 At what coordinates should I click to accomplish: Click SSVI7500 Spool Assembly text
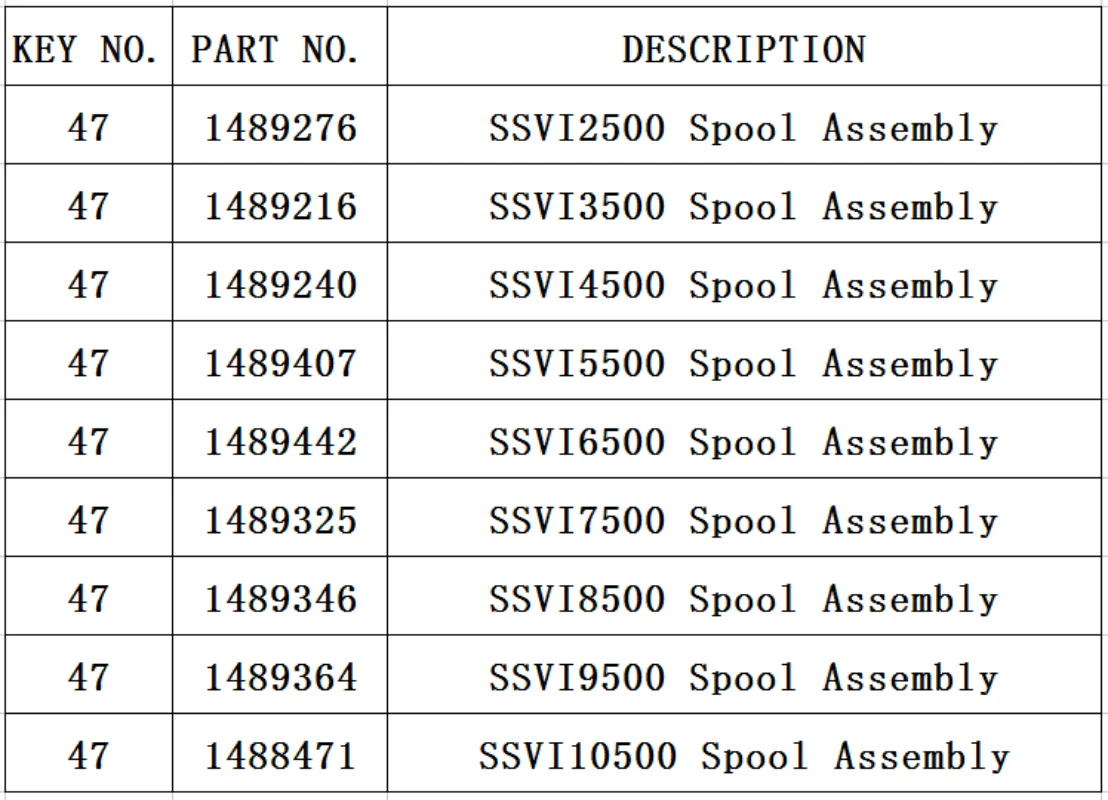pyautogui.click(x=743, y=521)
